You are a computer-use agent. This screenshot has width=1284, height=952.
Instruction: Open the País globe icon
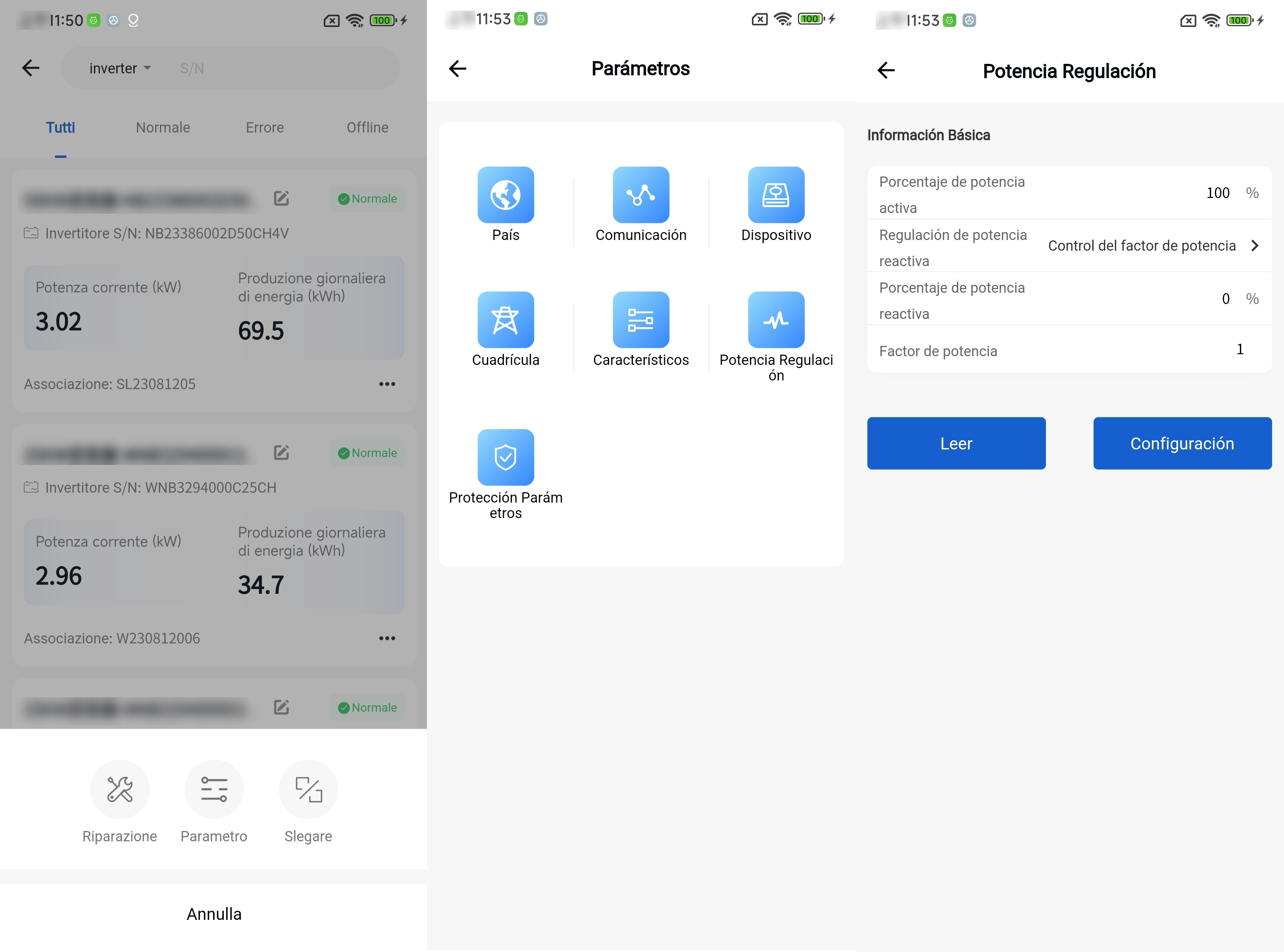[506, 195]
